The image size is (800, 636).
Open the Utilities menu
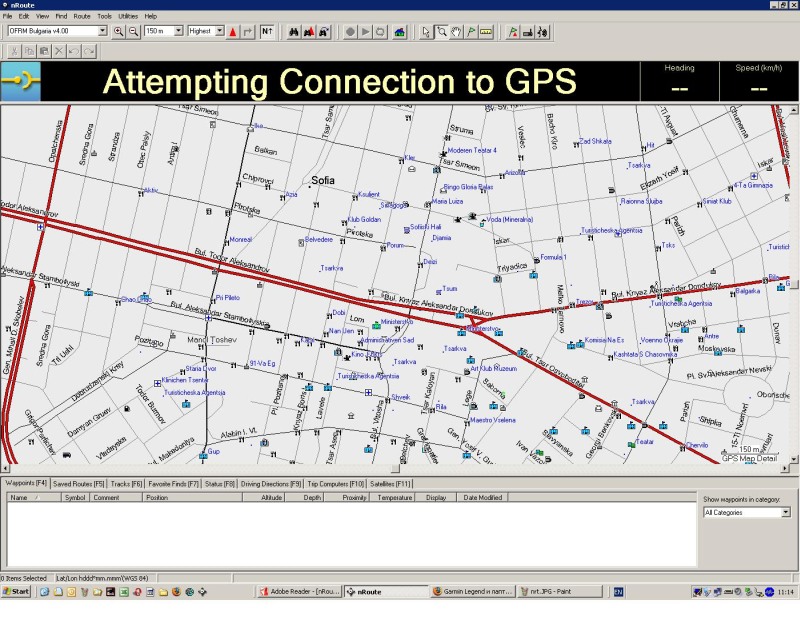pyautogui.click(x=128, y=16)
